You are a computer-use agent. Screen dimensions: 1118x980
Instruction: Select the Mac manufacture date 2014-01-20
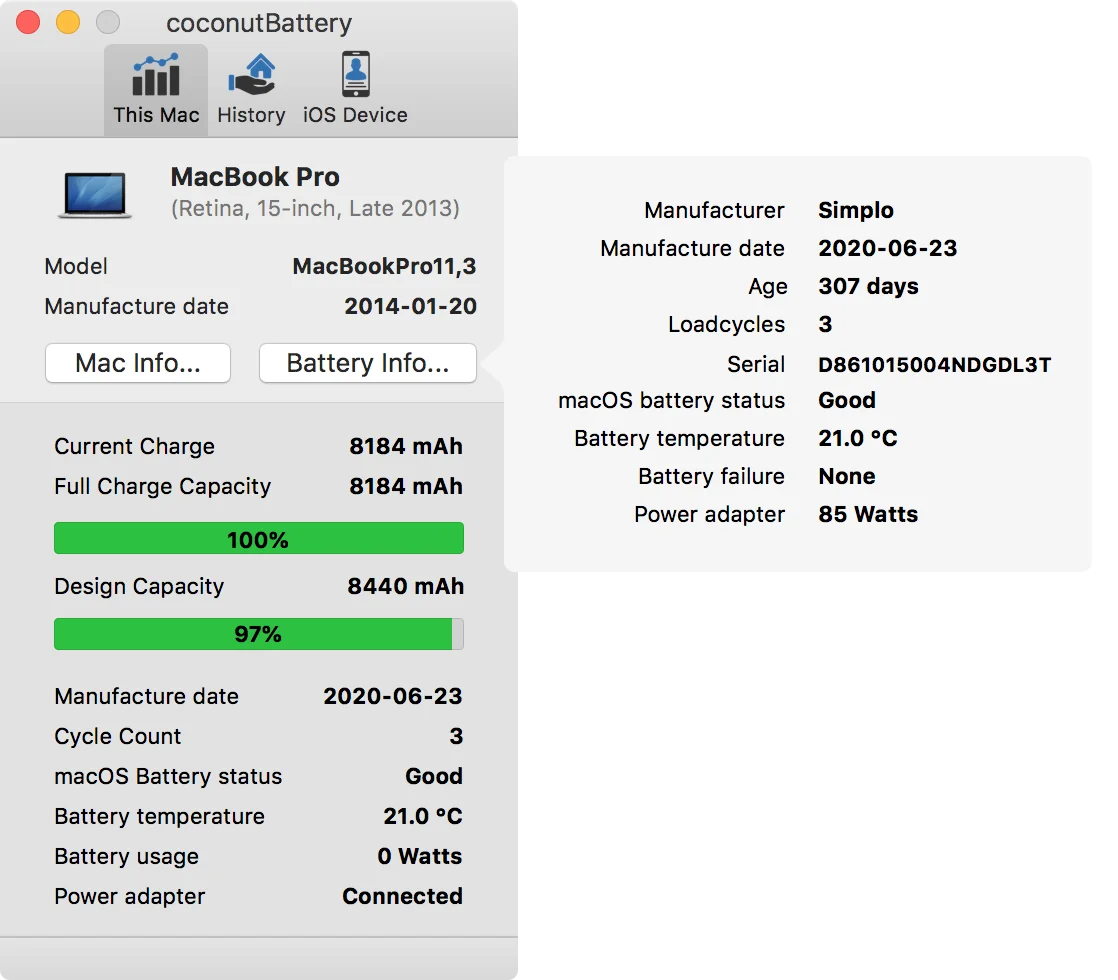411,306
